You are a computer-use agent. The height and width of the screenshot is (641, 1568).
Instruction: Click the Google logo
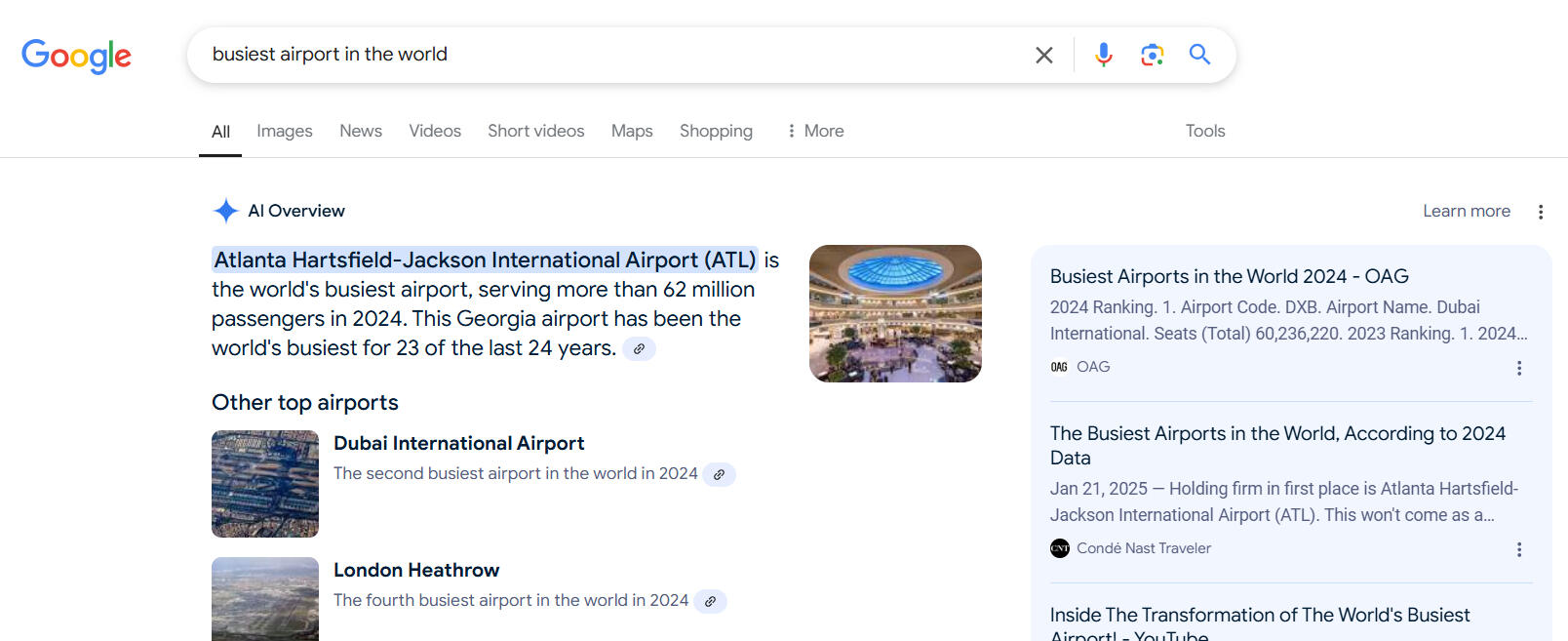click(76, 56)
